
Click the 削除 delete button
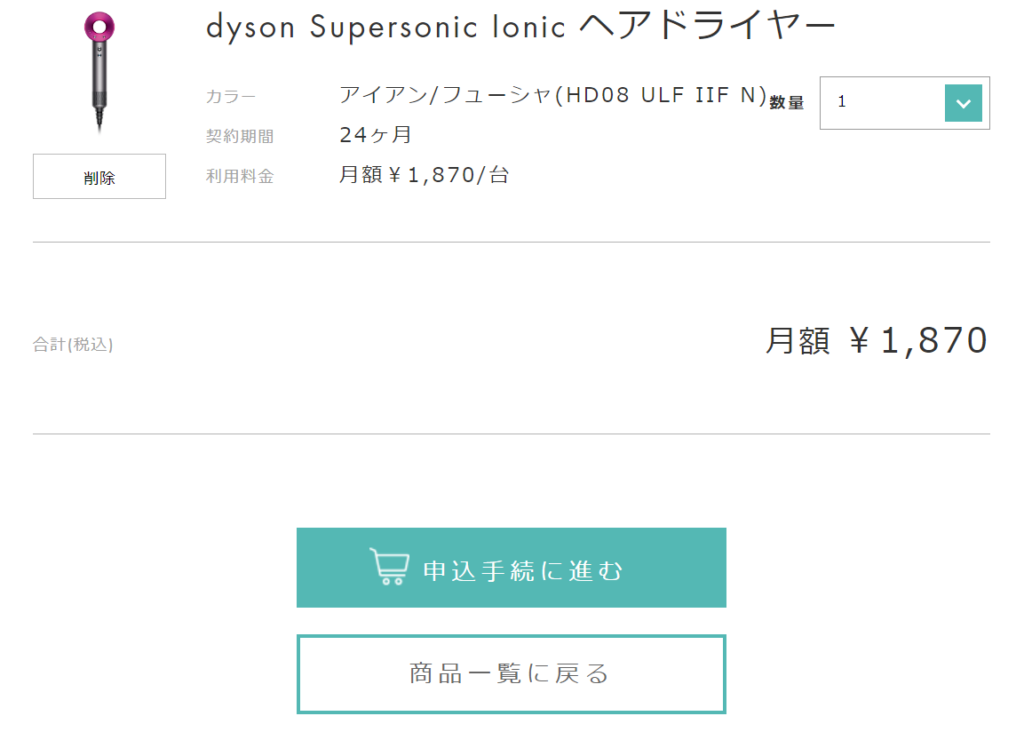(99, 176)
